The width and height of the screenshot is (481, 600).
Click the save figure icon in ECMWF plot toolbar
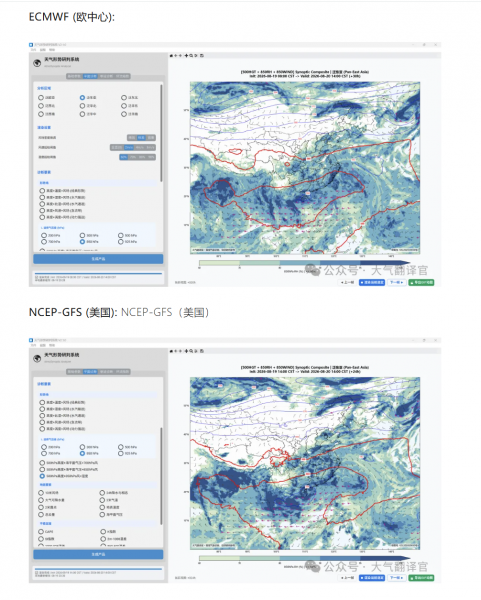[202, 55]
